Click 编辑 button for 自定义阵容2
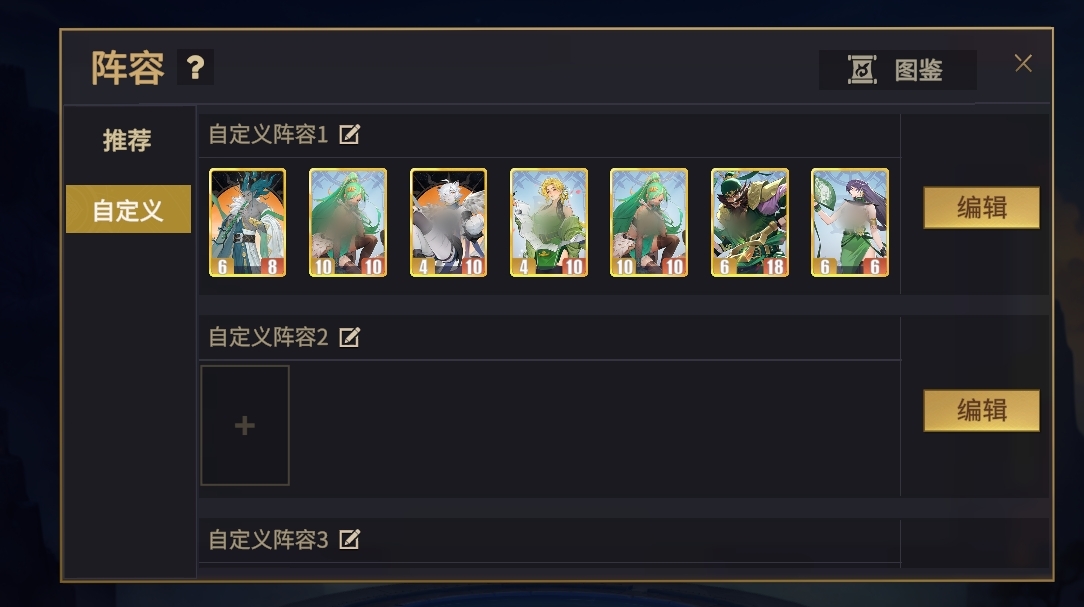The width and height of the screenshot is (1084, 607). 981,411
